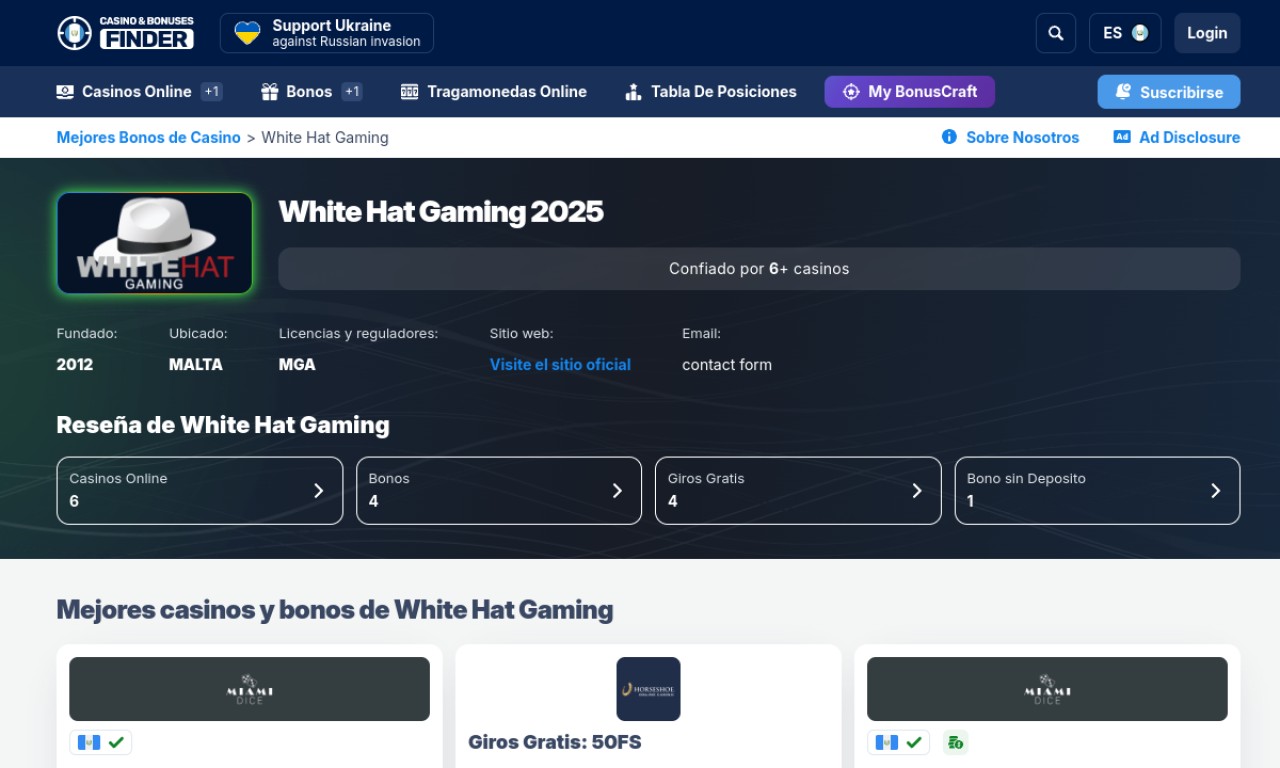Click White Hat Gaming breadcrumb text

point(325,138)
